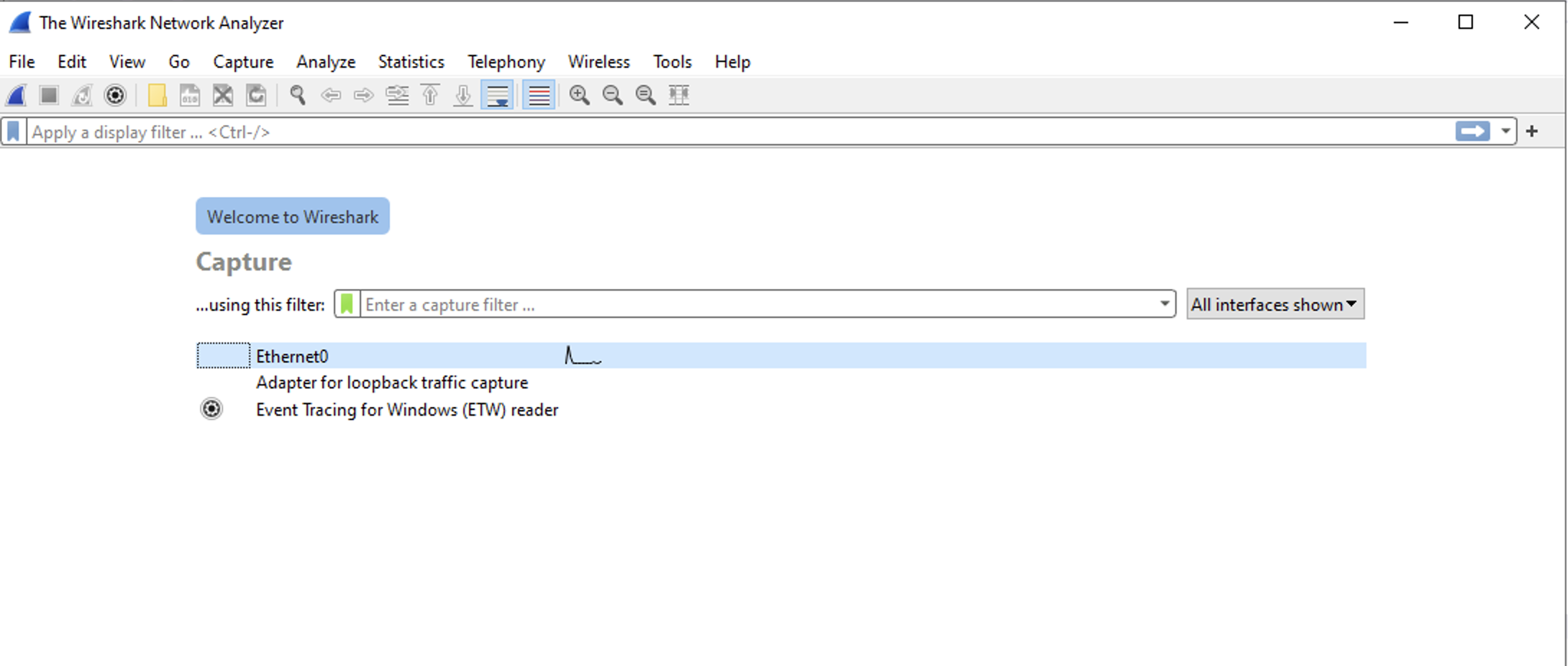Screen dimensions: 1568x666
Task: Toggle packet colorization rules
Action: [539, 95]
